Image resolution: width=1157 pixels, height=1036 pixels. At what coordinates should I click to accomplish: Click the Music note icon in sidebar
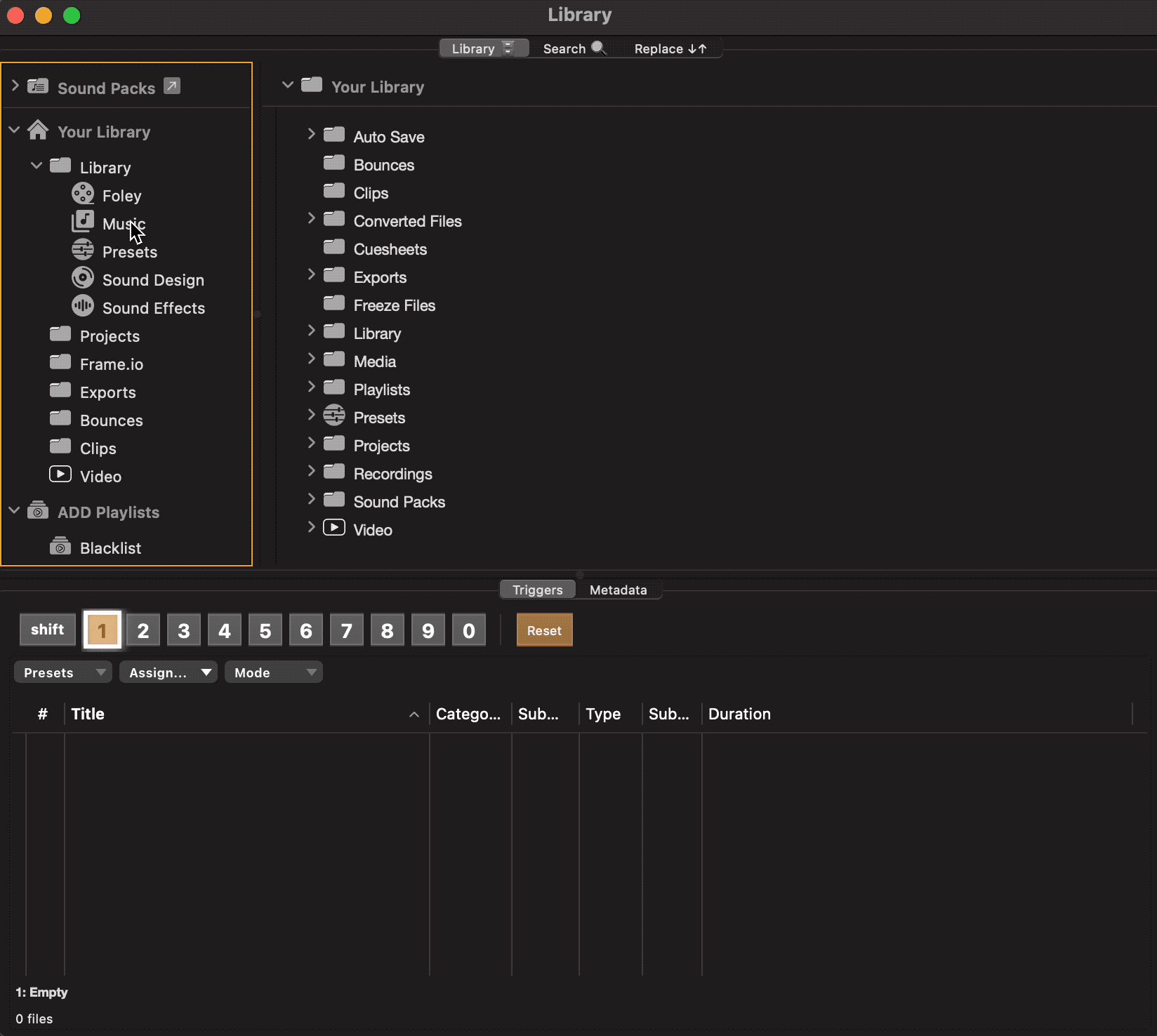[83, 221]
